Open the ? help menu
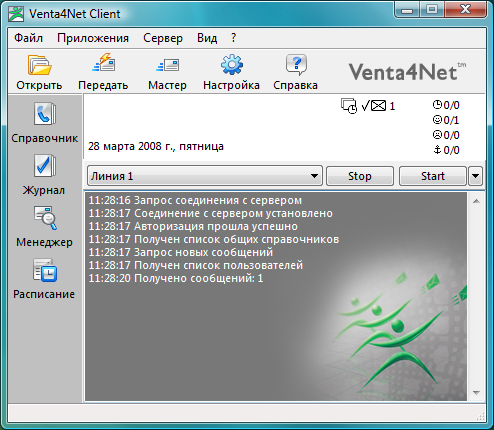The image size is (494, 430). click(234, 38)
